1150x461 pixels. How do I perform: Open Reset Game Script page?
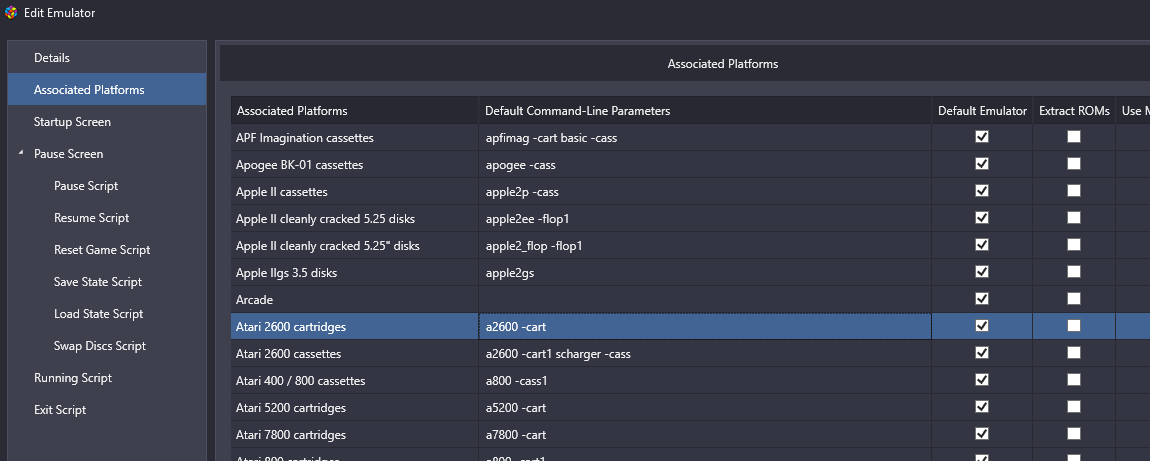point(107,250)
